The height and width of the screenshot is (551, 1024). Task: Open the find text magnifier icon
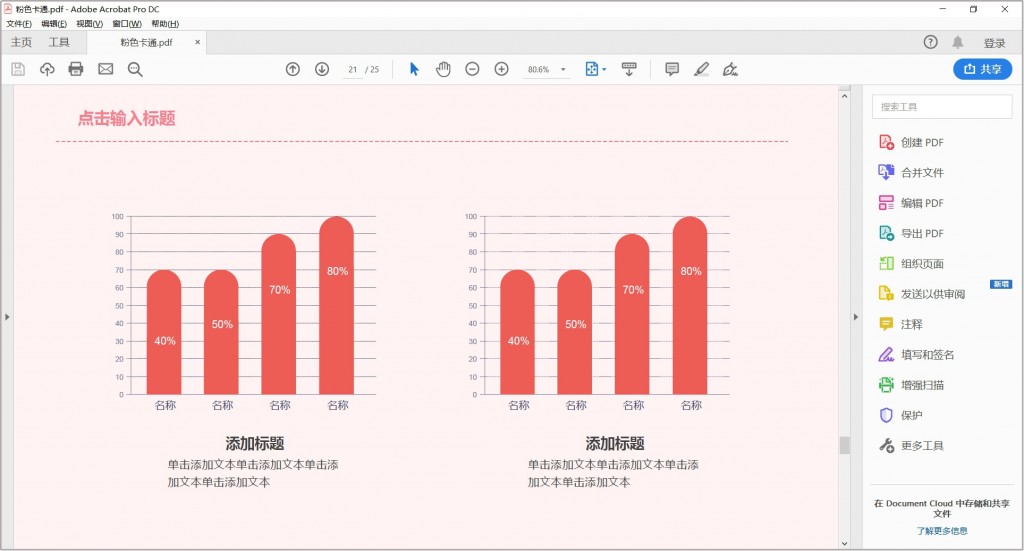click(x=135, y=69)
